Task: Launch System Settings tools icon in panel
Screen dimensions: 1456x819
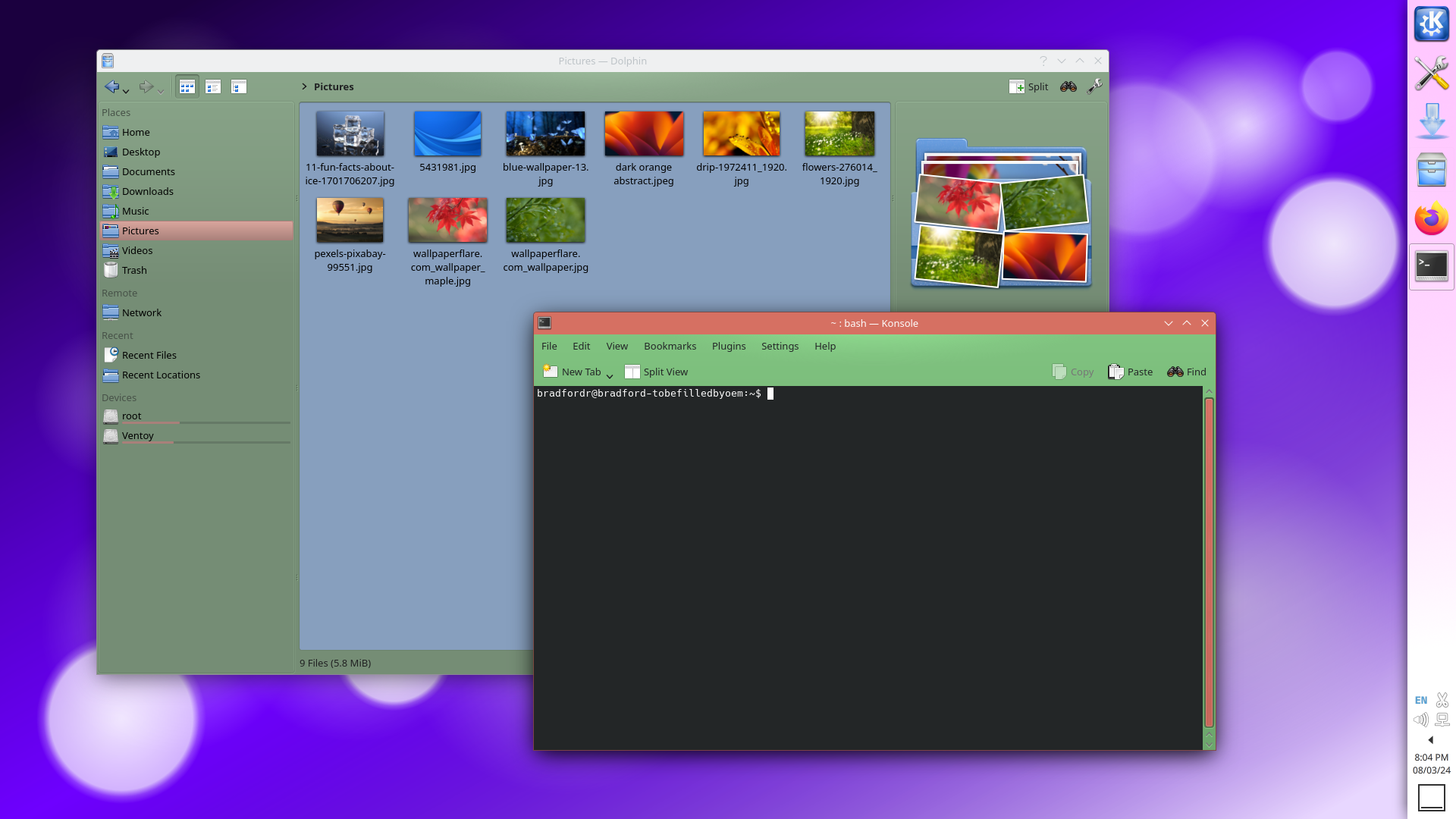Action: tap(1432, 73)
